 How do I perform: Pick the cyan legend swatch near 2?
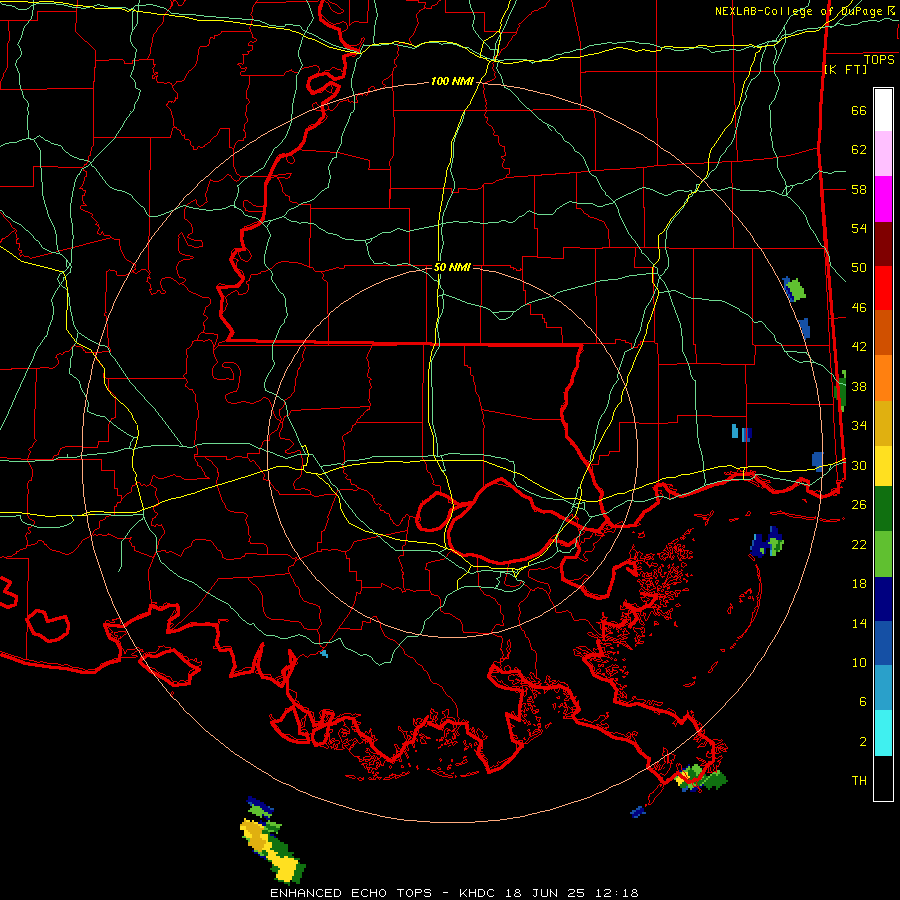pos(883,733)
